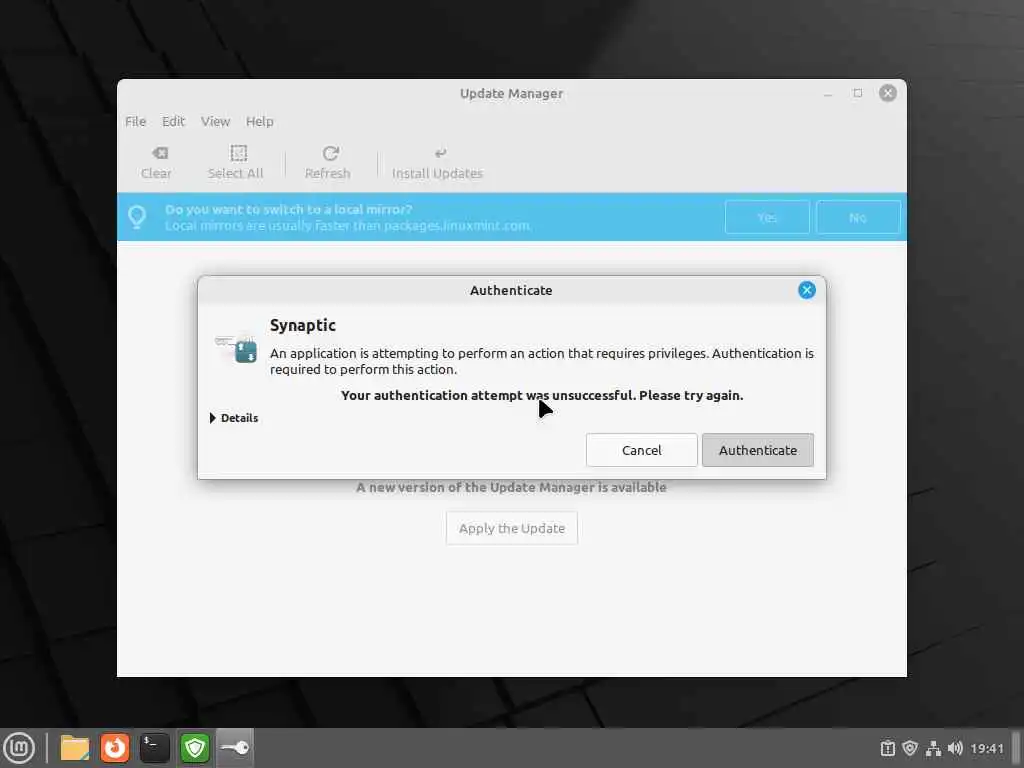This screenshot has height=768, width=1024.
Task: Click the Apply the Update button
Action: point(512,528)
